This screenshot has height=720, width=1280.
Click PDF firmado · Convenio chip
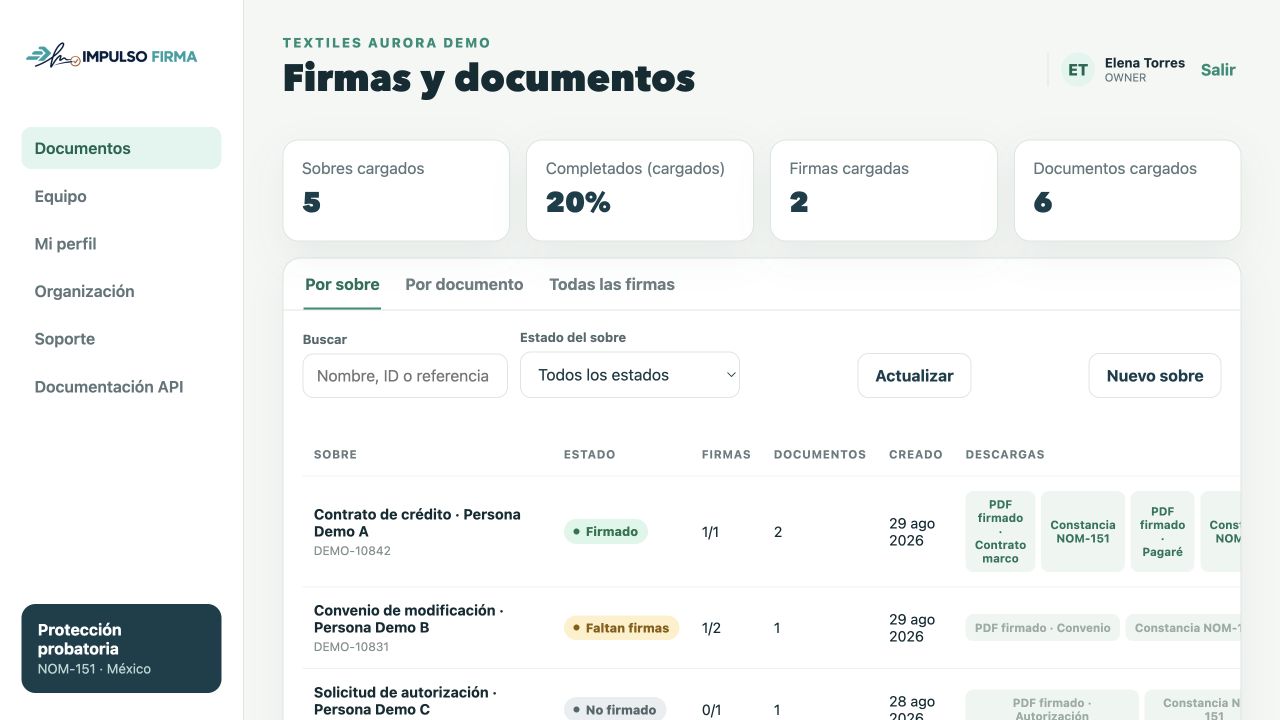1042,628
